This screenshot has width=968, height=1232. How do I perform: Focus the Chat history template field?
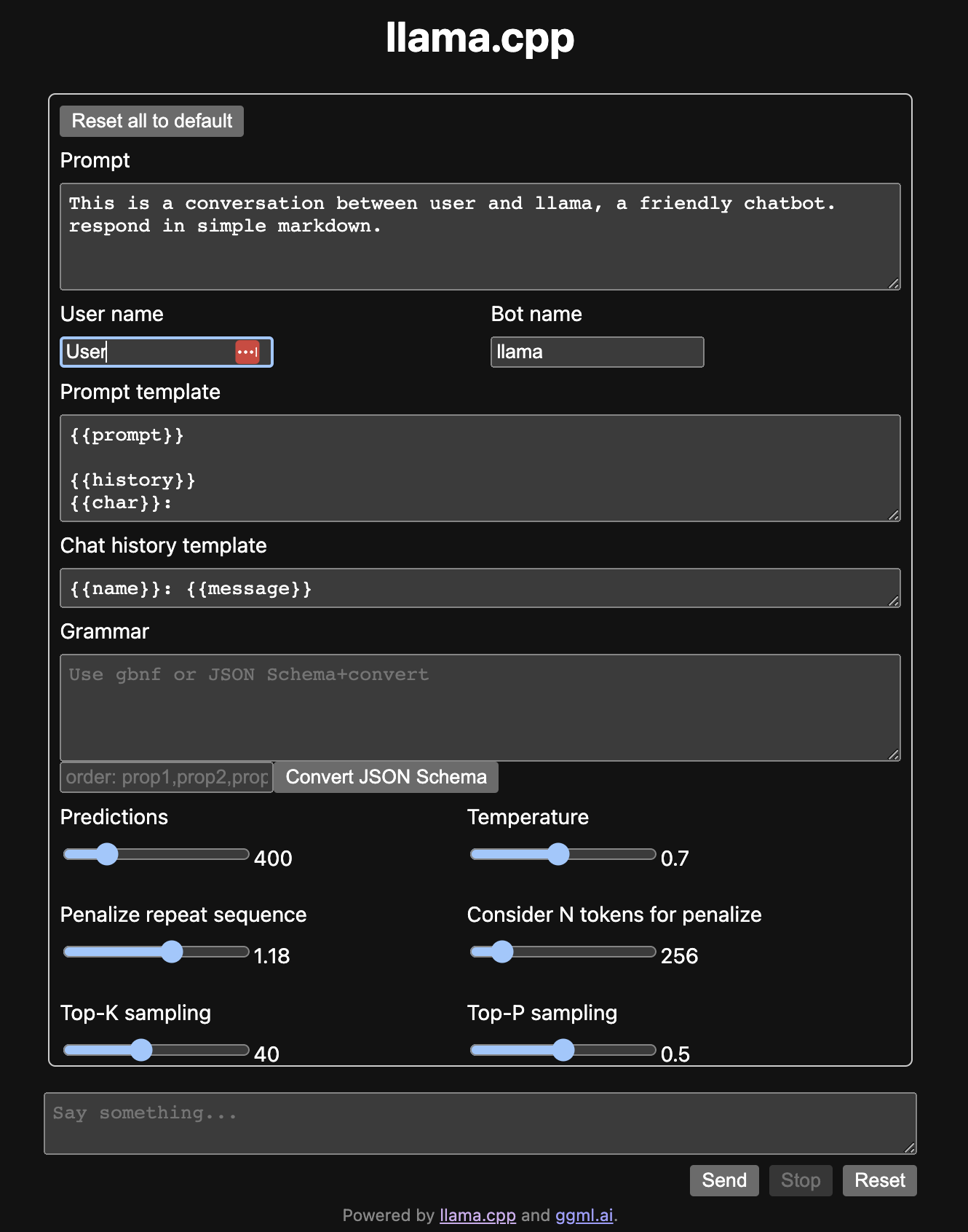coord(480,588)
